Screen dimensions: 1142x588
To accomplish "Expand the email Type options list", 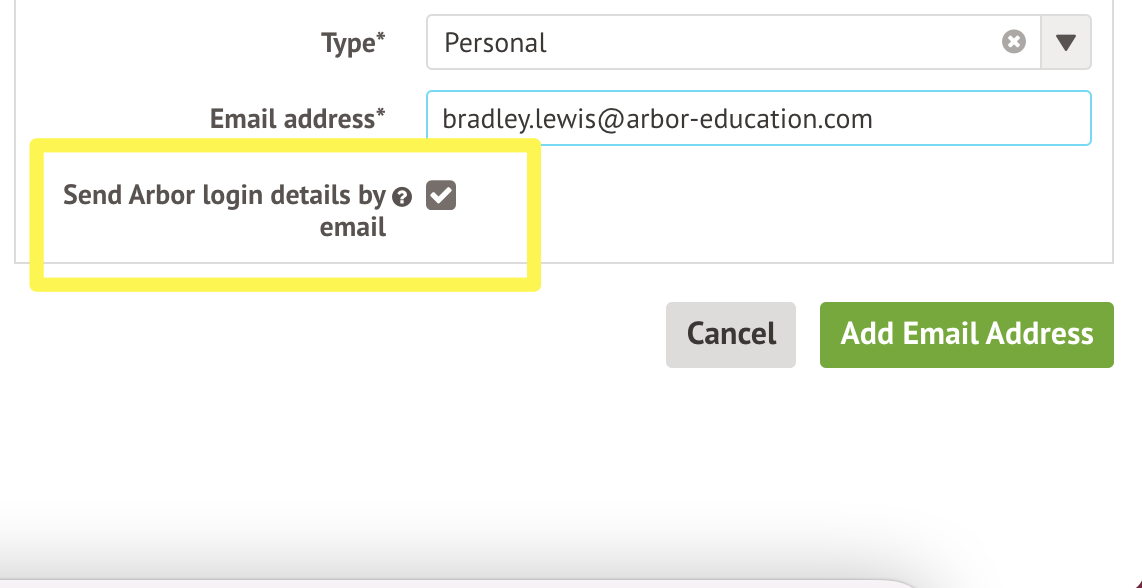I will 1066,43.
